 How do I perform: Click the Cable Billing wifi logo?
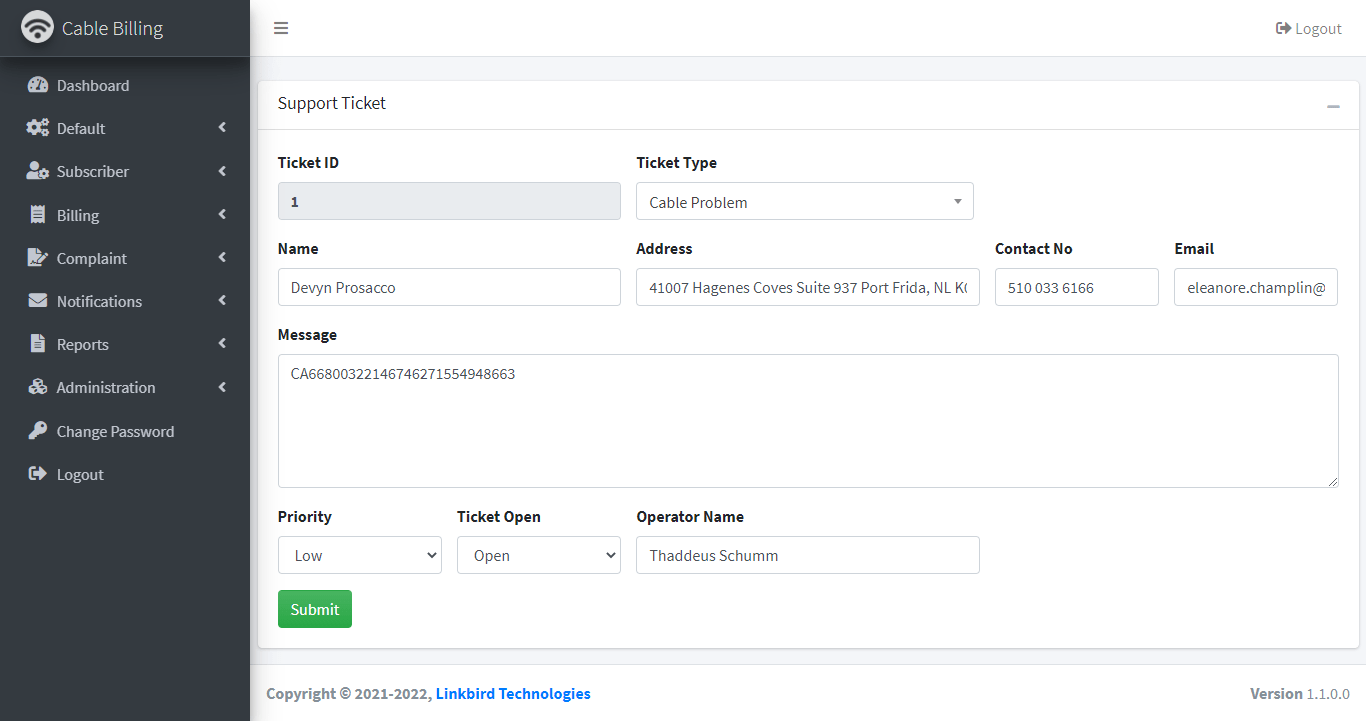[x=38, y=28]
